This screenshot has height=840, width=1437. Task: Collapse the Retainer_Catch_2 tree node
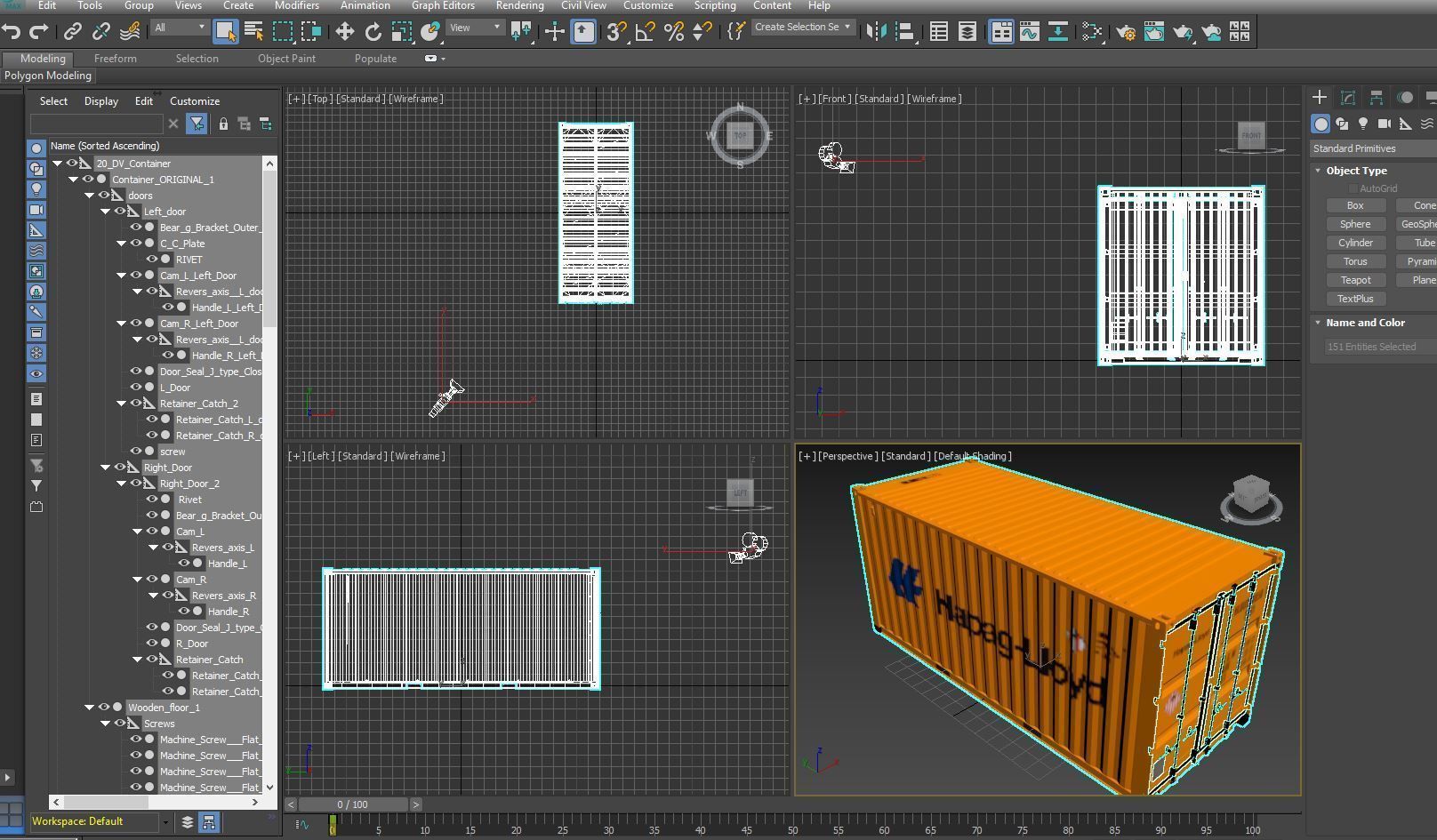pyautogui.click(x=122, y=404)
